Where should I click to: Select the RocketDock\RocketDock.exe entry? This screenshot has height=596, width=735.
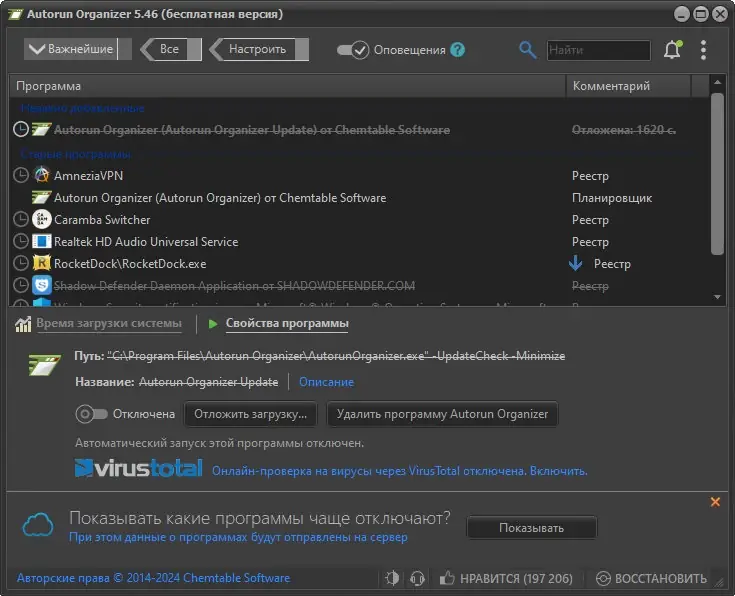pyautogui.click(x=359, y=264)
